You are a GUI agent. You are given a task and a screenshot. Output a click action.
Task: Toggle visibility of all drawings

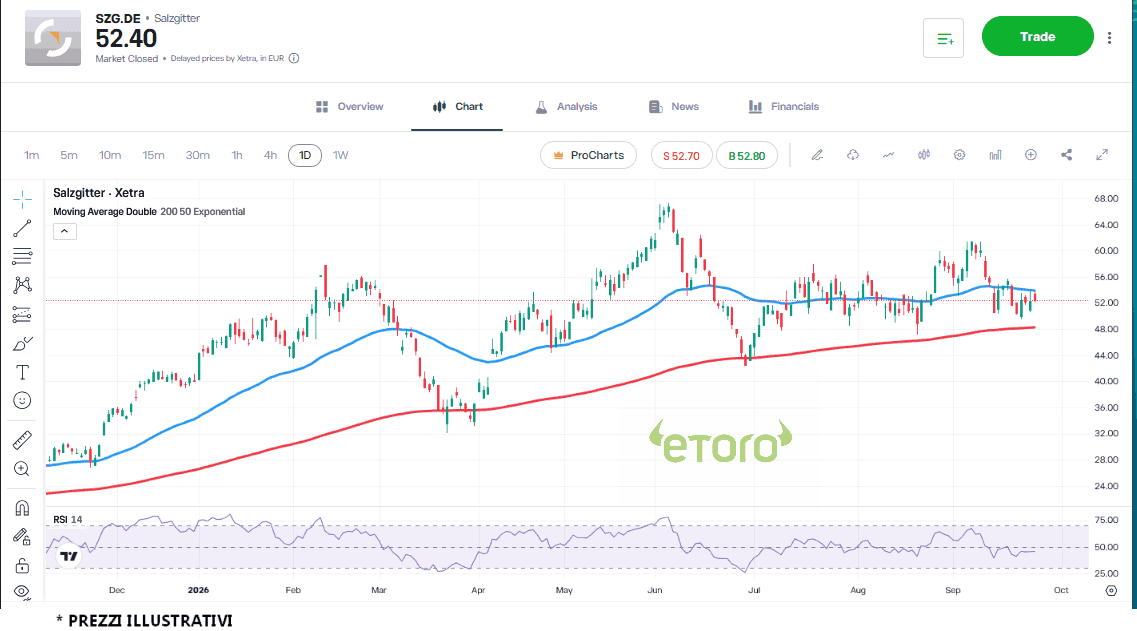pos(22,591)
